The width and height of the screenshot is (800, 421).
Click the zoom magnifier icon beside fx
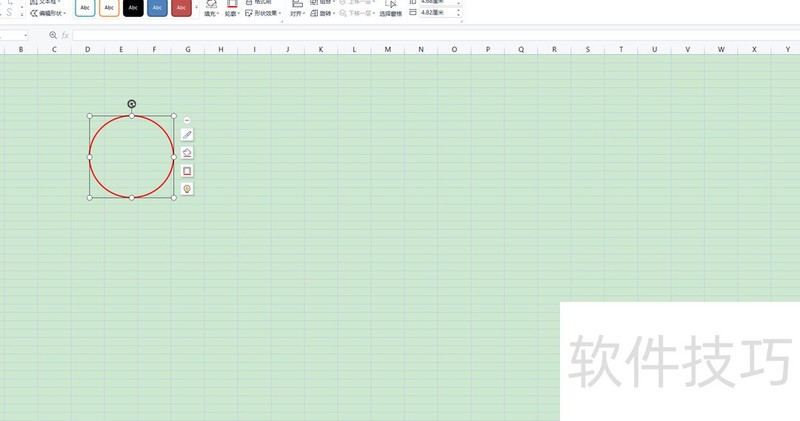pyautogui.click(x=53, y=35)
